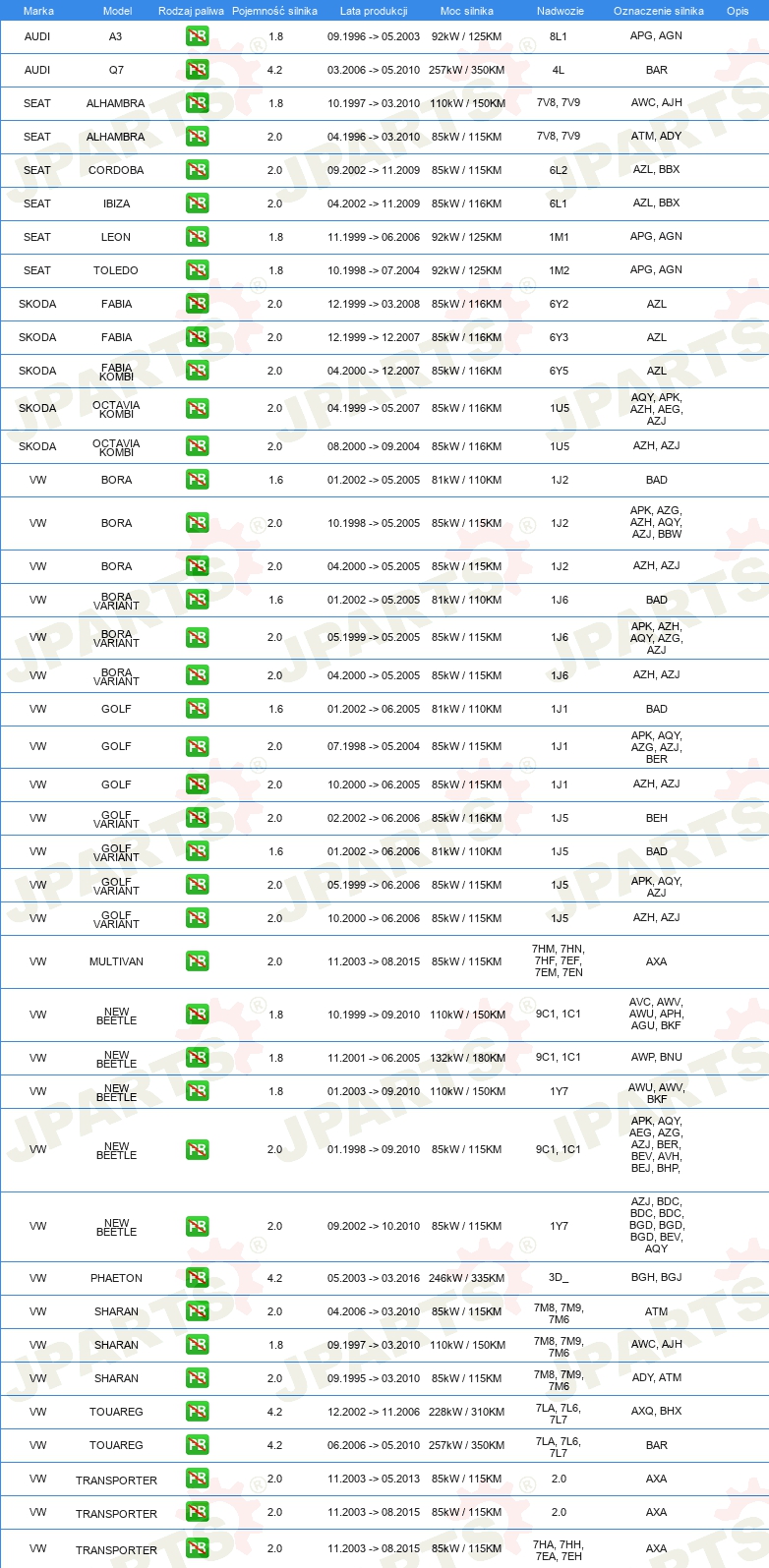Select the PB icon in SKODA FABIA 6Y3 row

197,337
